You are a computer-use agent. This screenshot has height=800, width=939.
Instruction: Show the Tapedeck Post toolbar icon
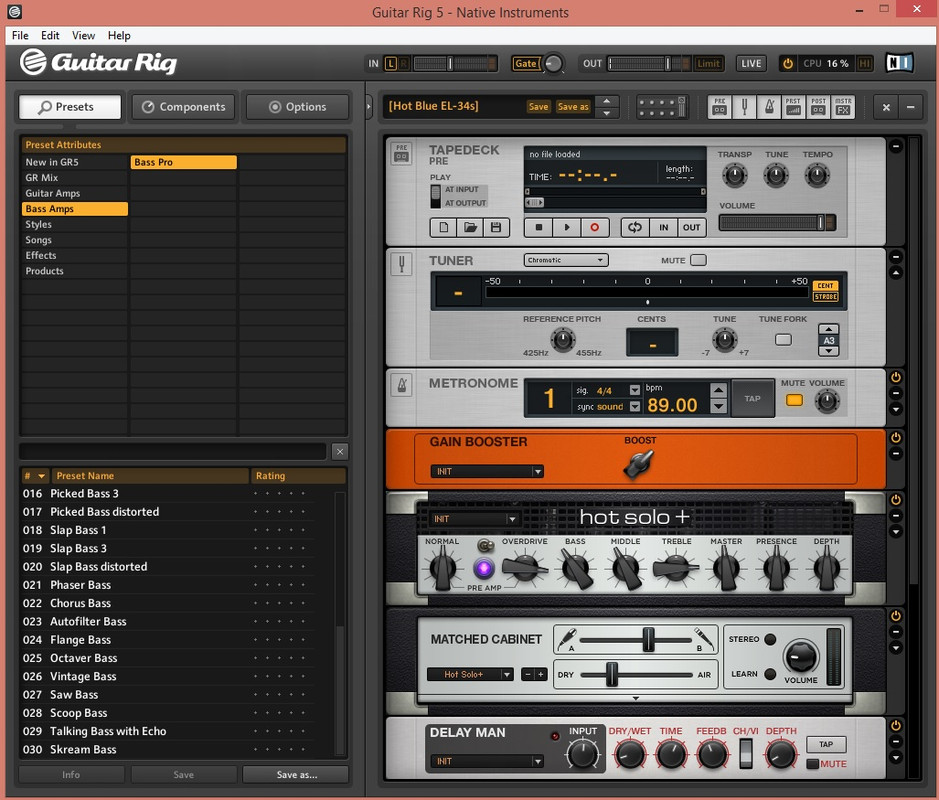click(x=818, y=107)
